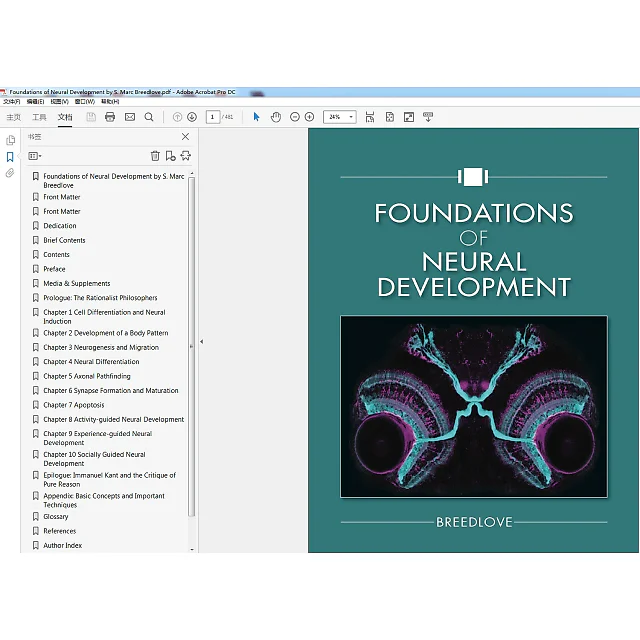This screenshot has height=640, width=640.
Task: Click the New bookmark icon
Action: 171,156
